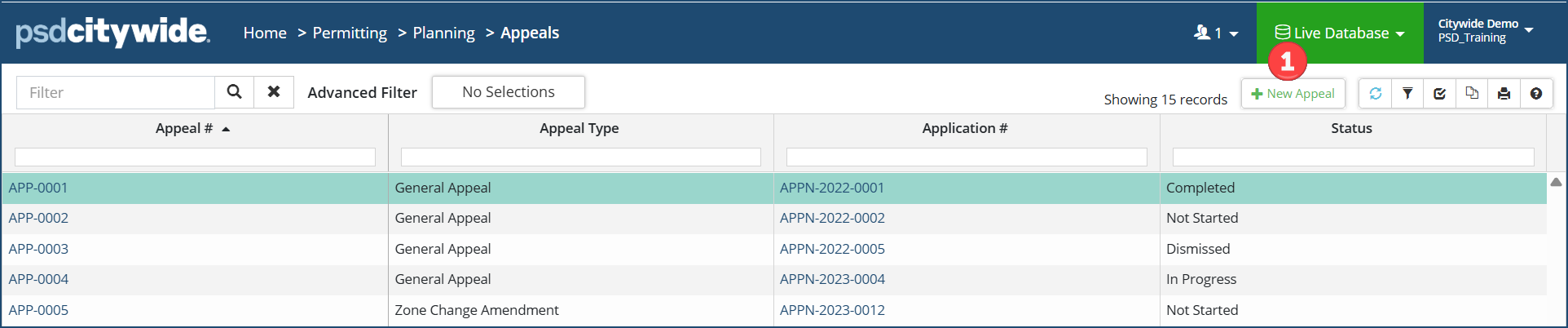
Task: Run the filter search magnifier
Action: [x=234, y=92]
